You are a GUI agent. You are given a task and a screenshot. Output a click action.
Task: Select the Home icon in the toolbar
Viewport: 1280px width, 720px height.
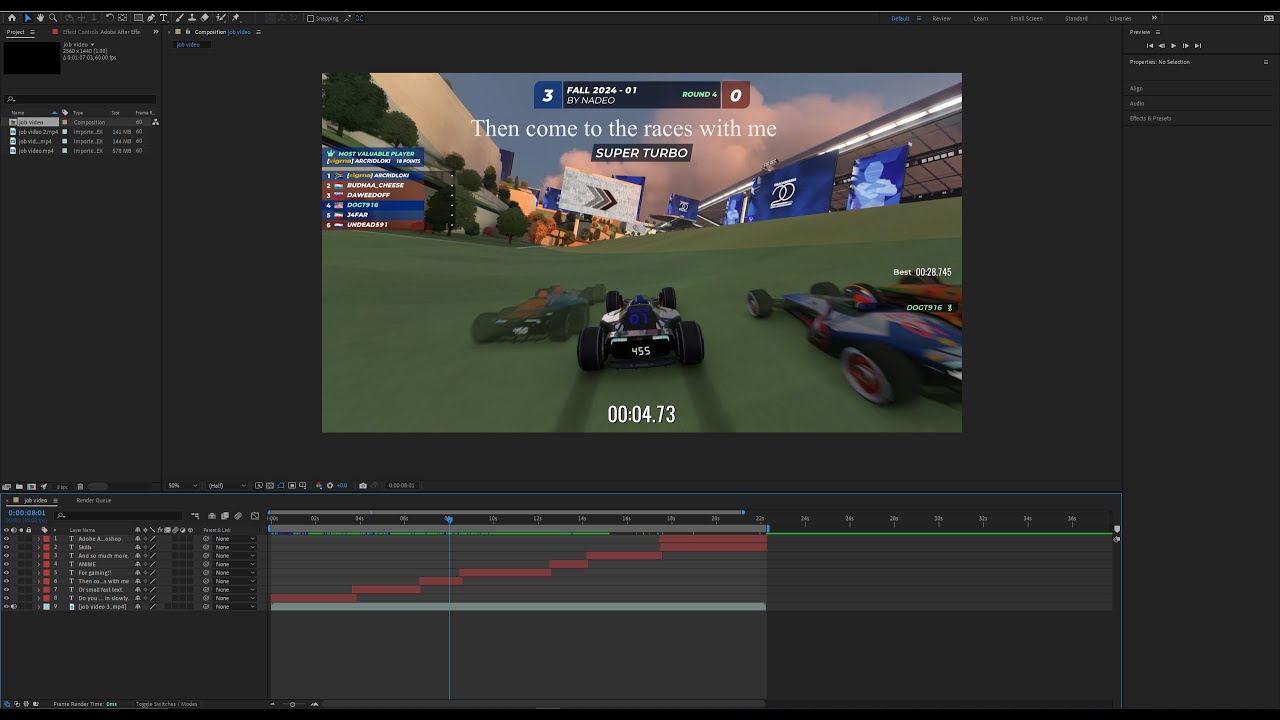(x=12, y=18)
